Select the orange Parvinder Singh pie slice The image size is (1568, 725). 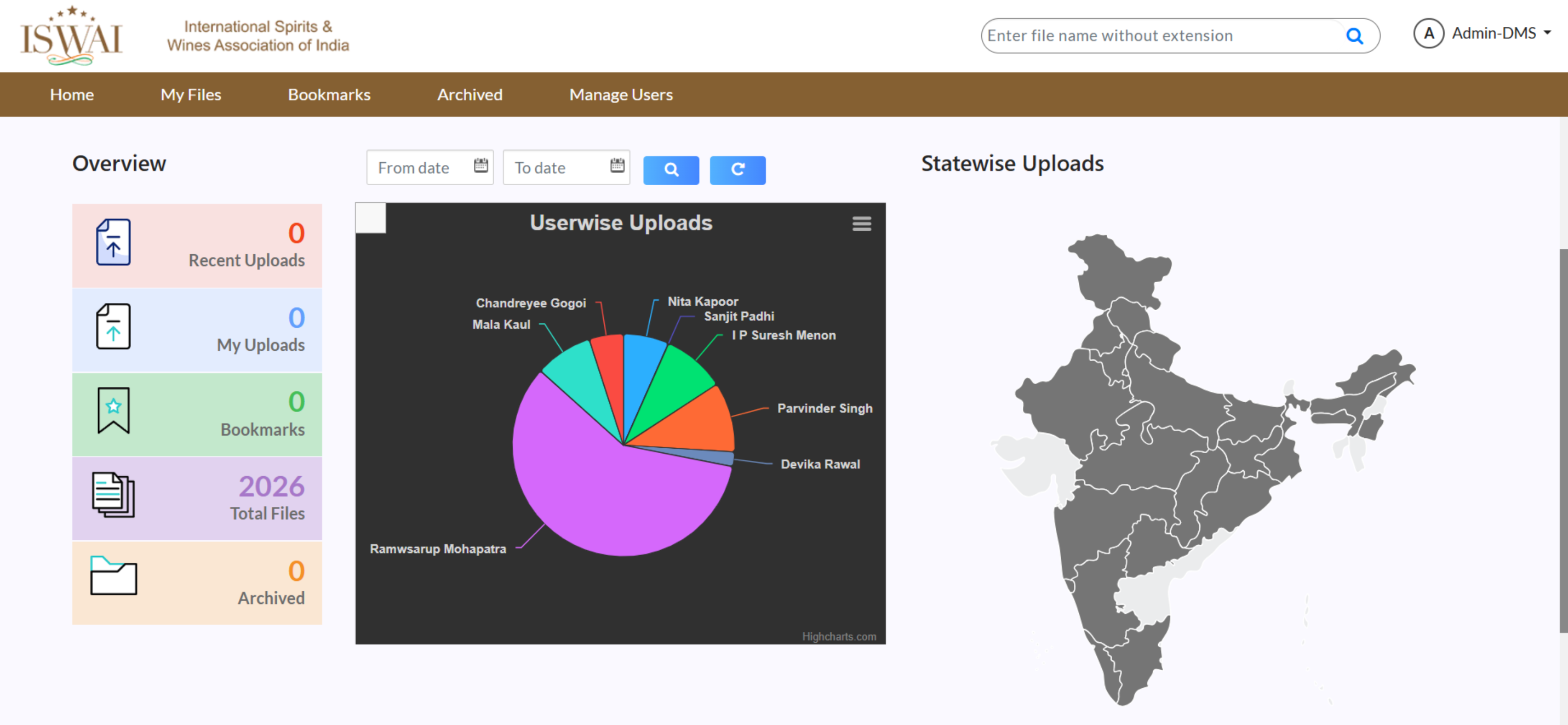click(694, 423)
